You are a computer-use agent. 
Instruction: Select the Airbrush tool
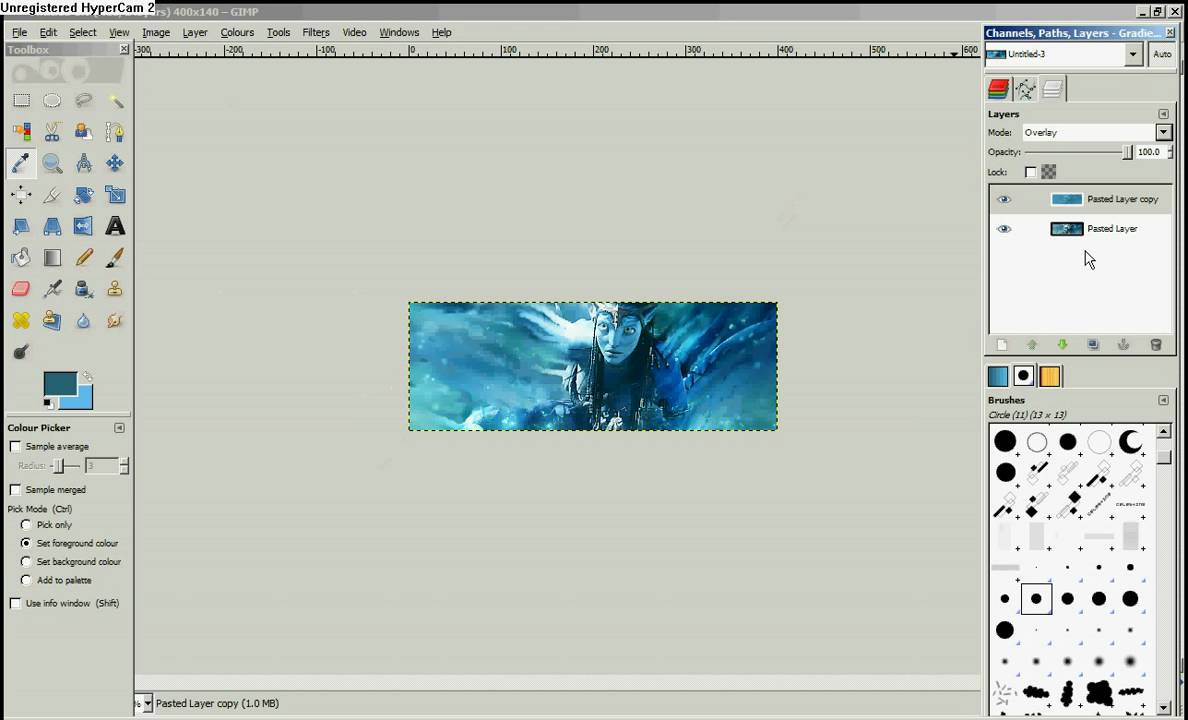click(52, 289)
